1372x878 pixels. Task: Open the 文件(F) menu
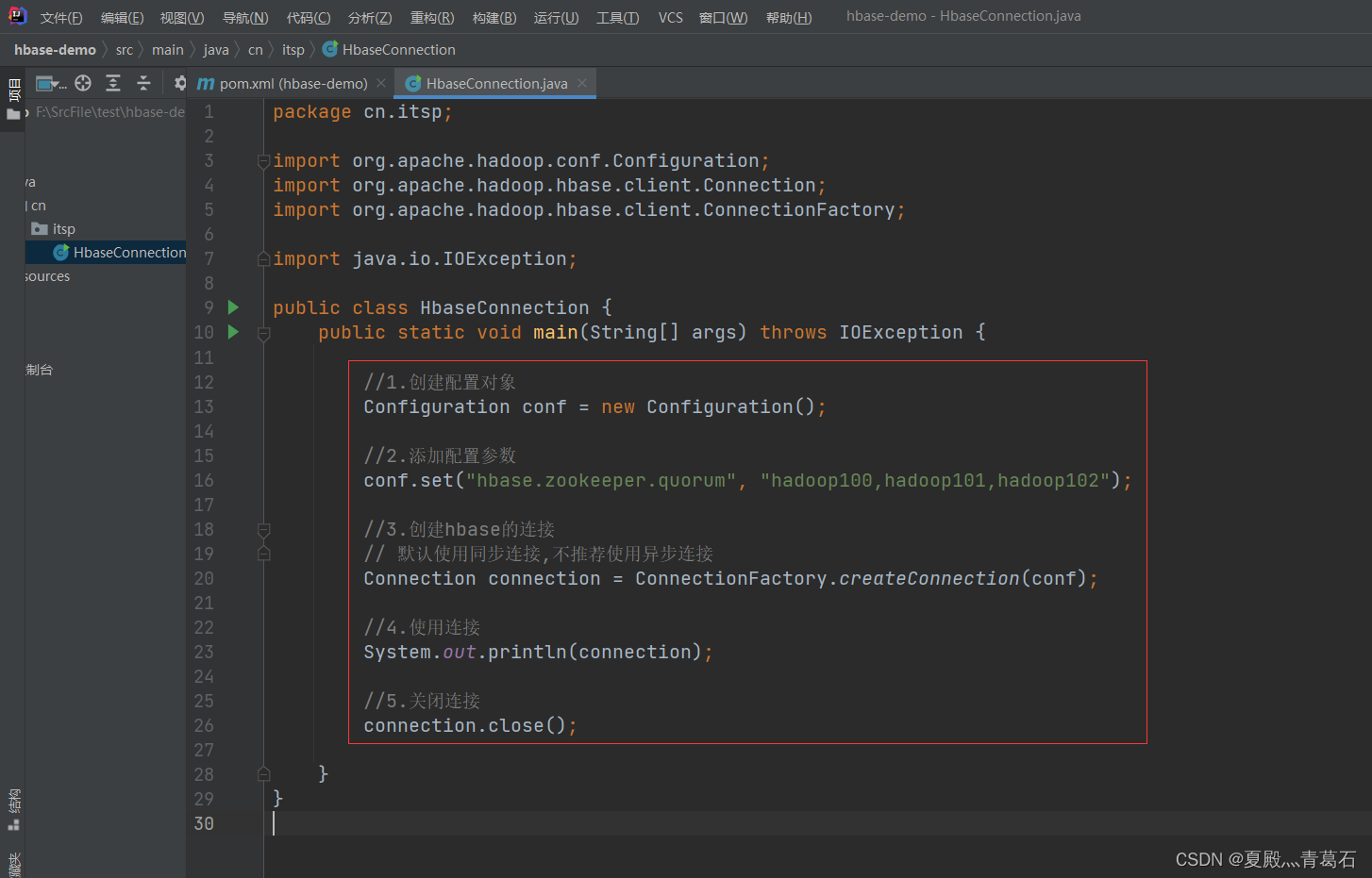[x=61, y=18]
